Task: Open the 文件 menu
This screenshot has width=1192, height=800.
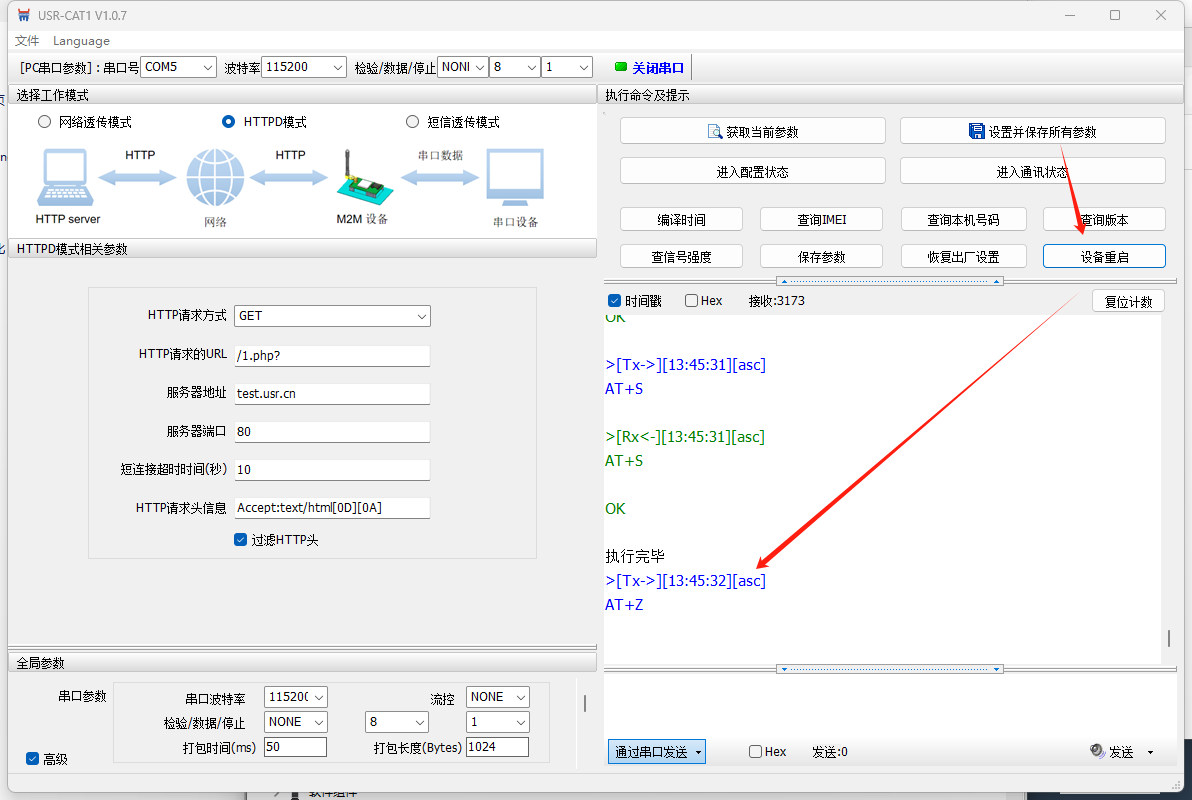Action: point(27,41)
